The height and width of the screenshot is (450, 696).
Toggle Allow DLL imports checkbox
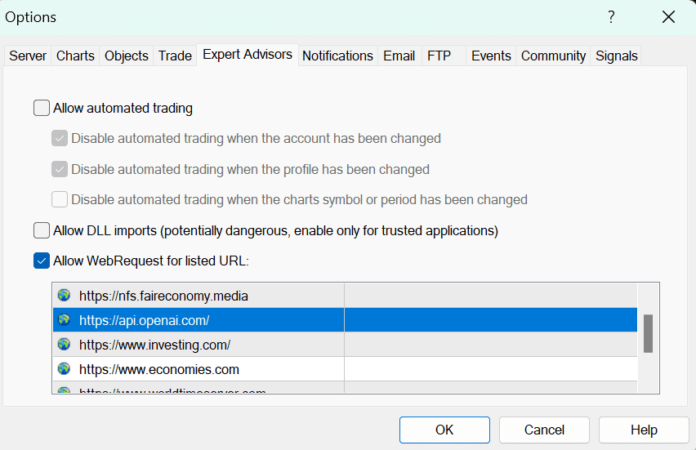point(41,231)
